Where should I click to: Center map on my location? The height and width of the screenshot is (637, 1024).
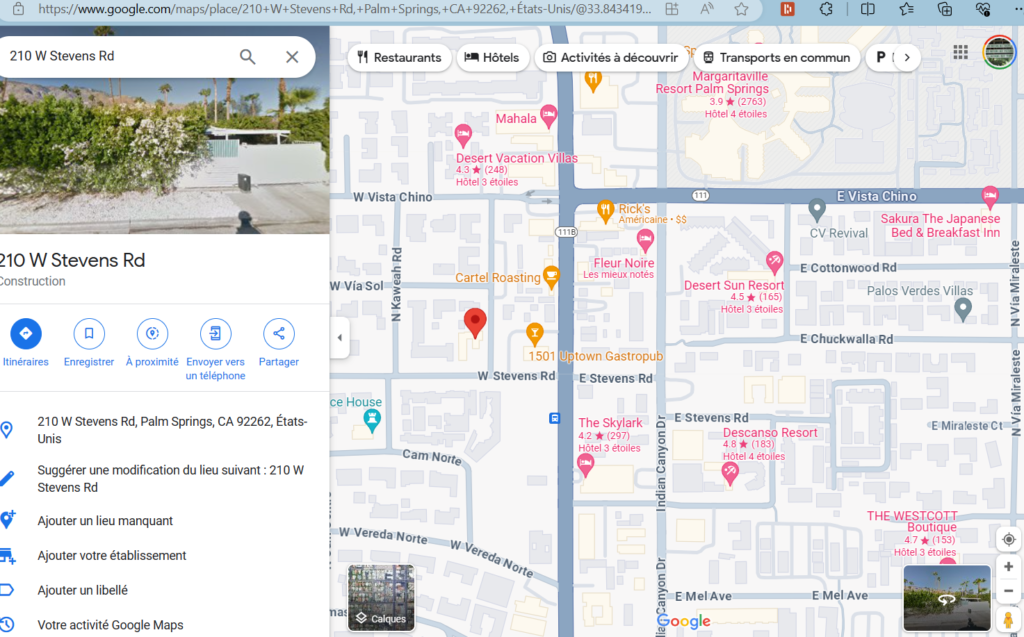click(1008, 540)
